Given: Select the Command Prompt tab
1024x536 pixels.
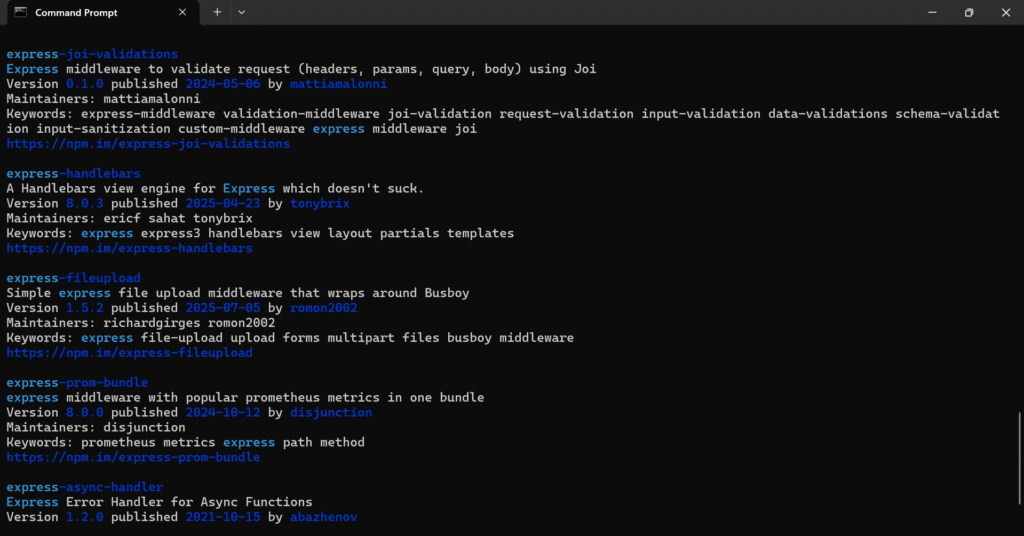Looking at the screenshot, I should (x=90, y=12).
